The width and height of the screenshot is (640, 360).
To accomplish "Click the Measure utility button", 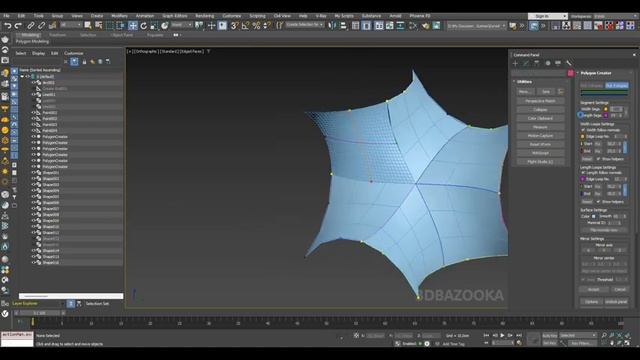I will coord(540,127).
